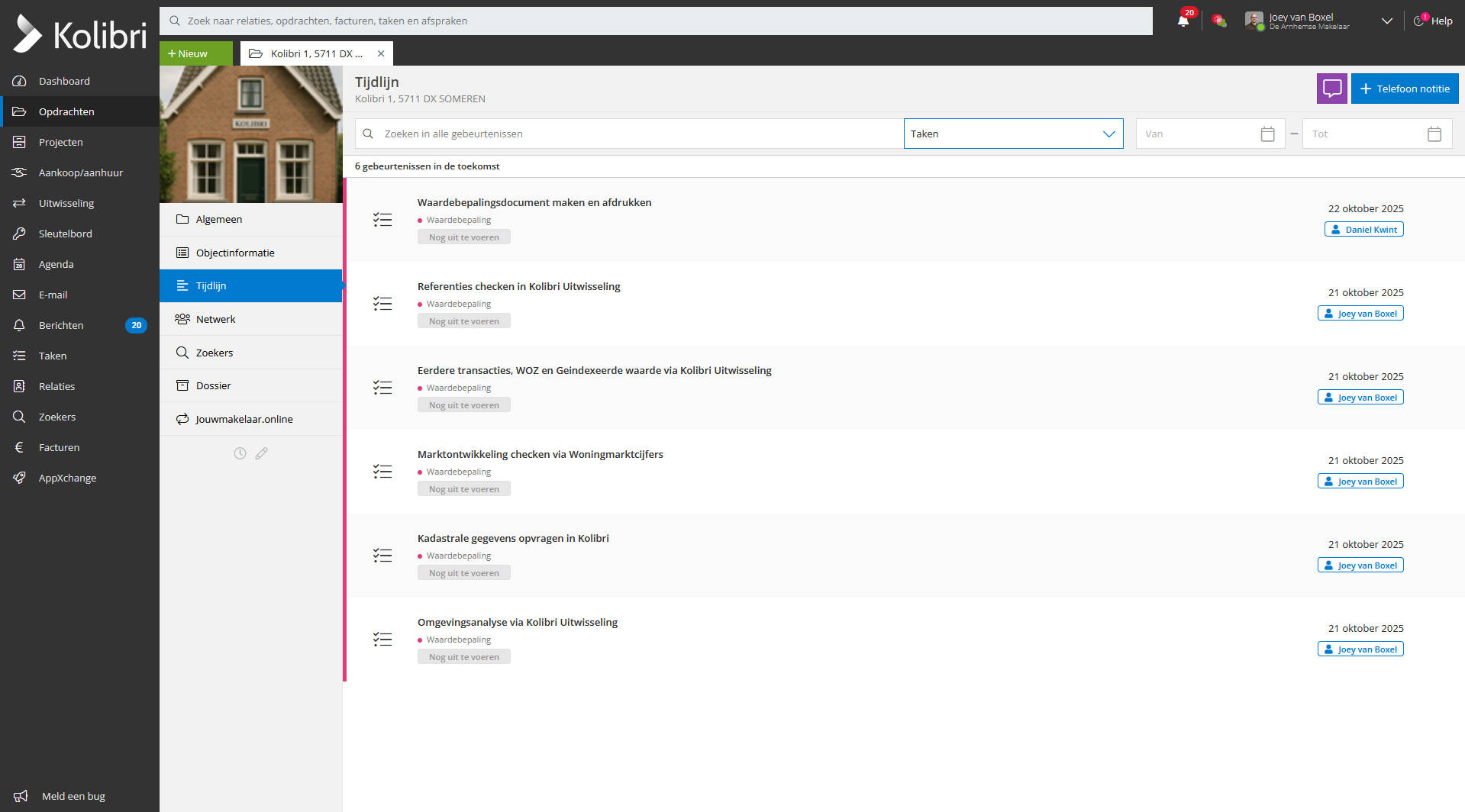The image size is (1465, 812).
Task: Switch to the Objectinformatie tab
Action: (234, 253)
